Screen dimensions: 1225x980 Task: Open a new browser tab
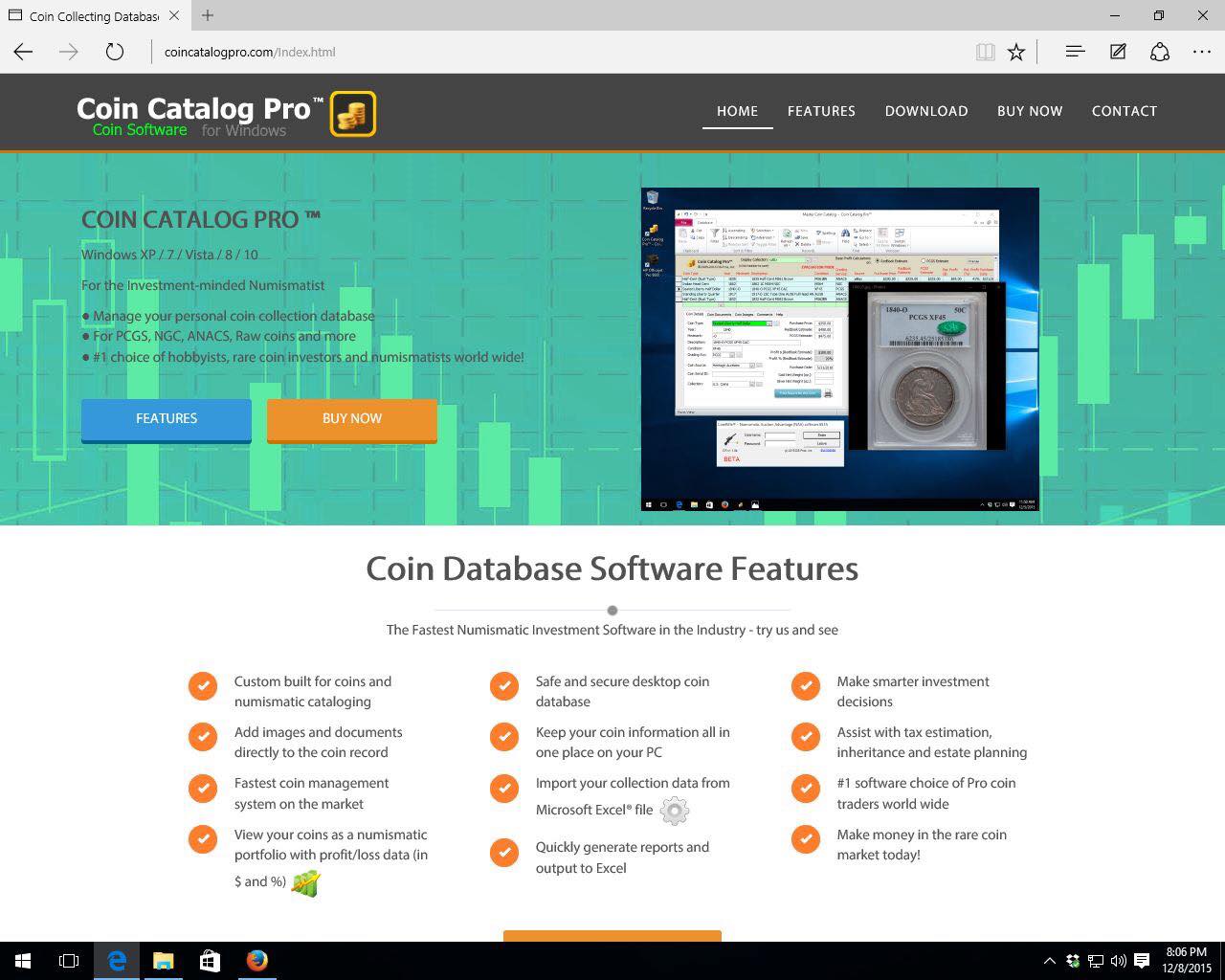208,15
